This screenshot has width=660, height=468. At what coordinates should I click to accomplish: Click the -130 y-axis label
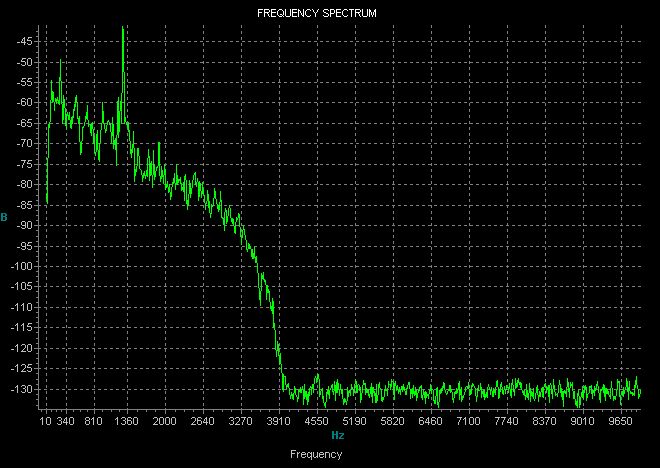20,389
